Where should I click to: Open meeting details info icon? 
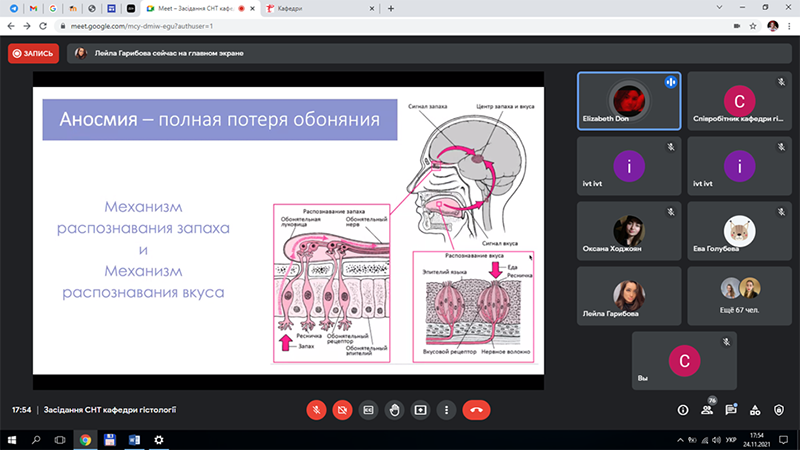tap(683, 410)
